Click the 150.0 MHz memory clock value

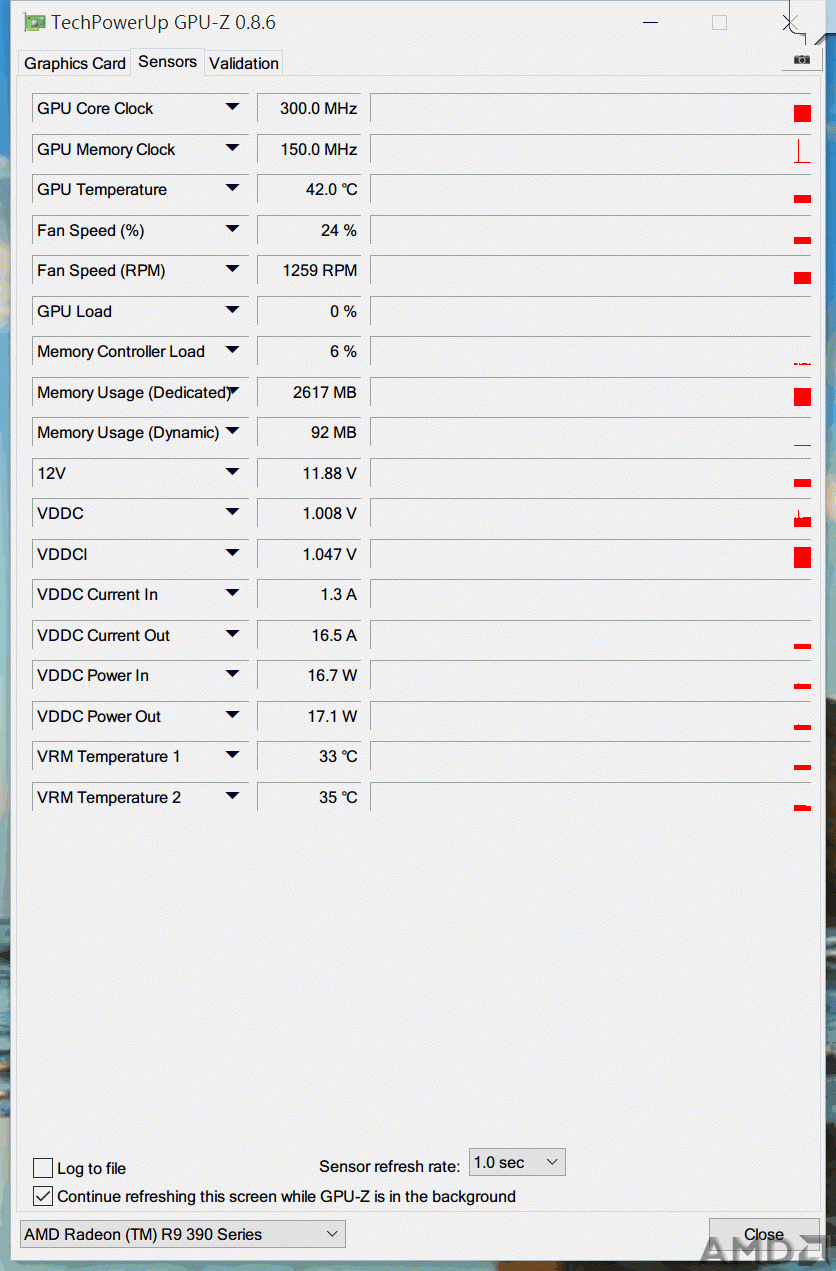(x=309, y=149)
